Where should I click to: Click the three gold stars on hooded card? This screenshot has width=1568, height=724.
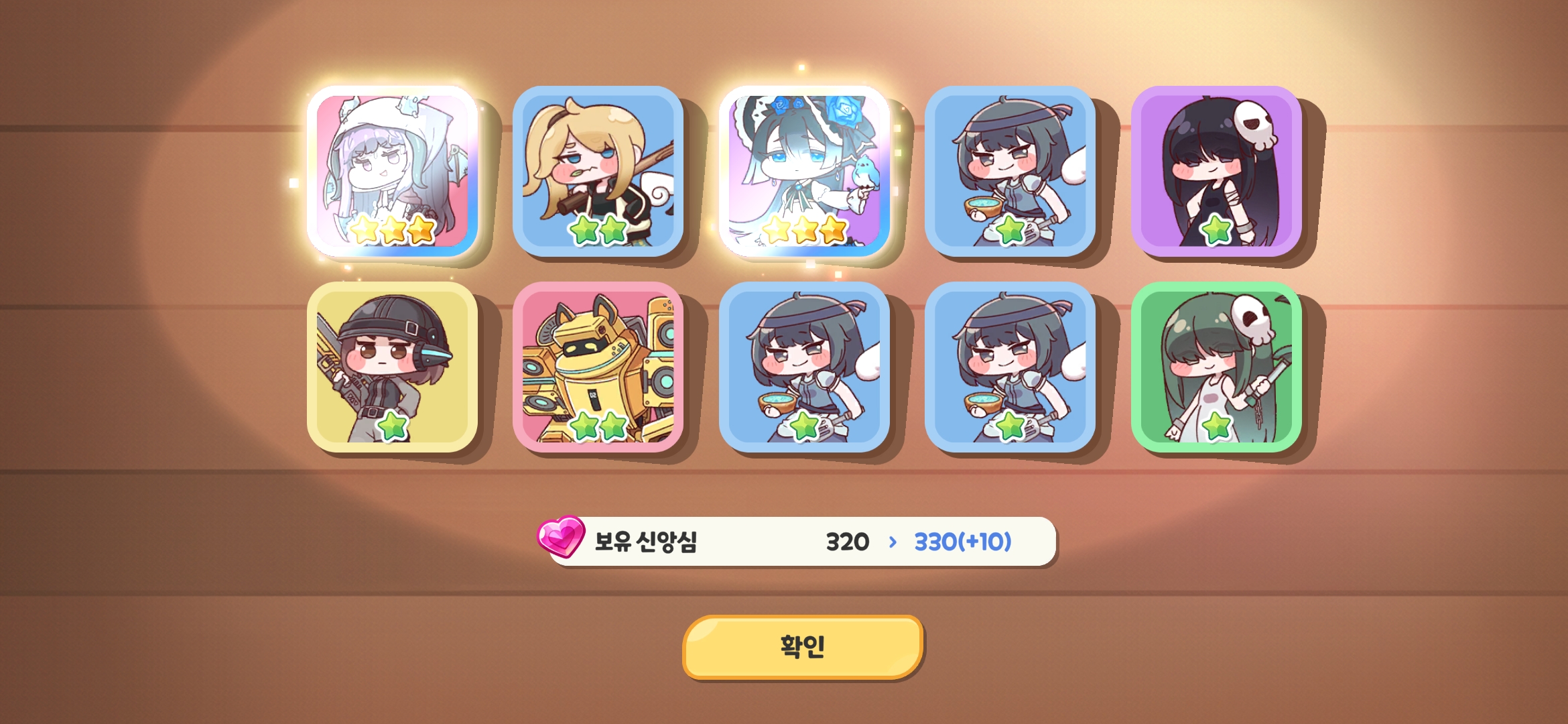pos(393,230)
